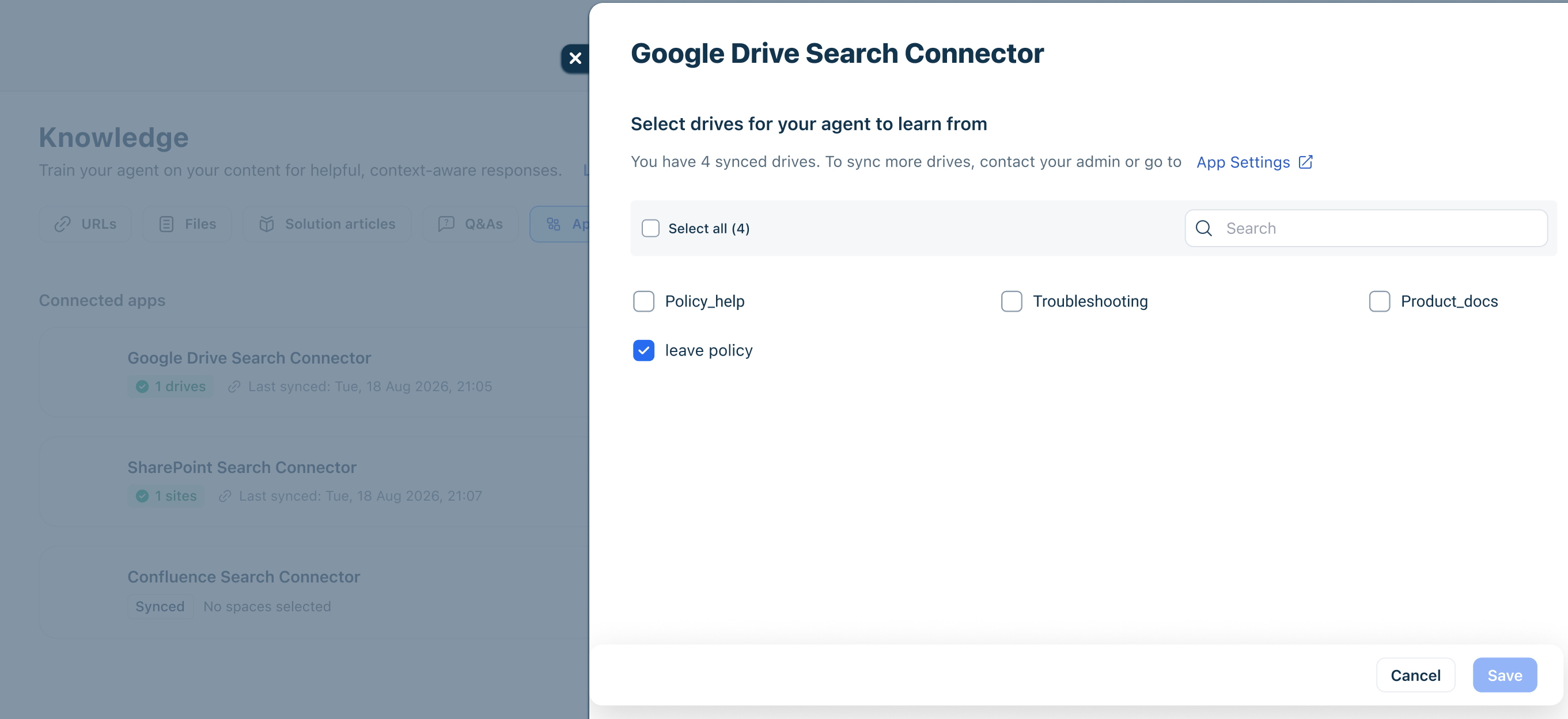Image resolution: width=1568 pixels, height=719 pixels.
Task: Switch to the URLs tab
Action: click(85, 224)
